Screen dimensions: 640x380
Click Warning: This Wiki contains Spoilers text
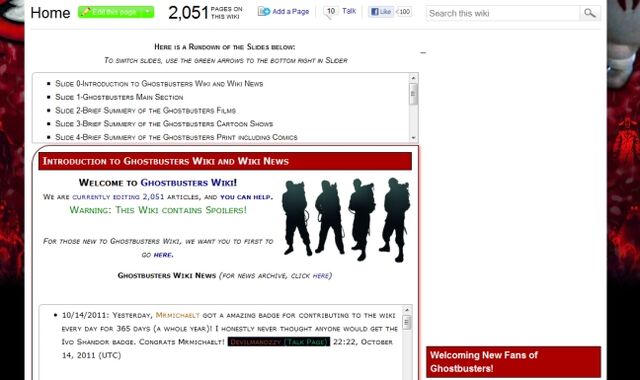click(158, 210)
